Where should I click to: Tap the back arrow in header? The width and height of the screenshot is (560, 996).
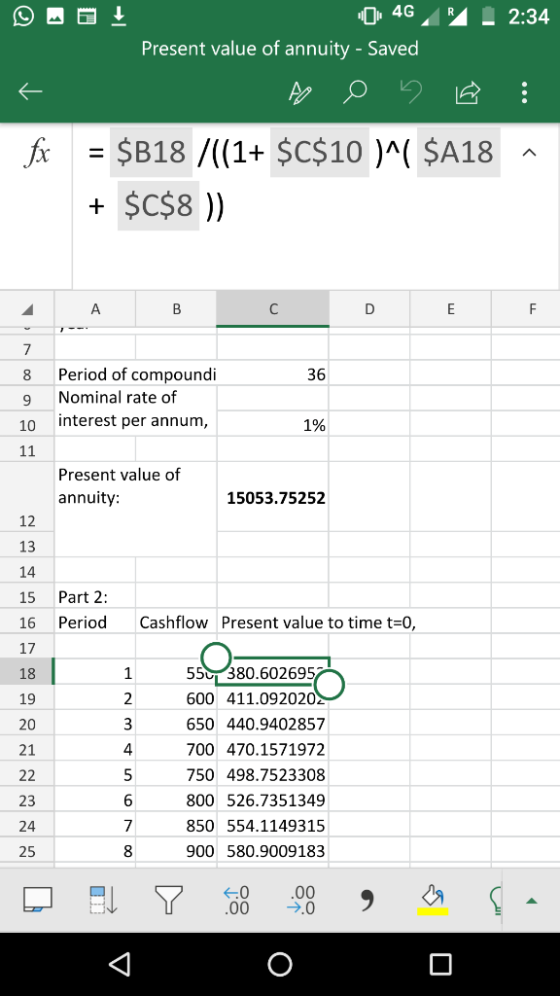30,93
